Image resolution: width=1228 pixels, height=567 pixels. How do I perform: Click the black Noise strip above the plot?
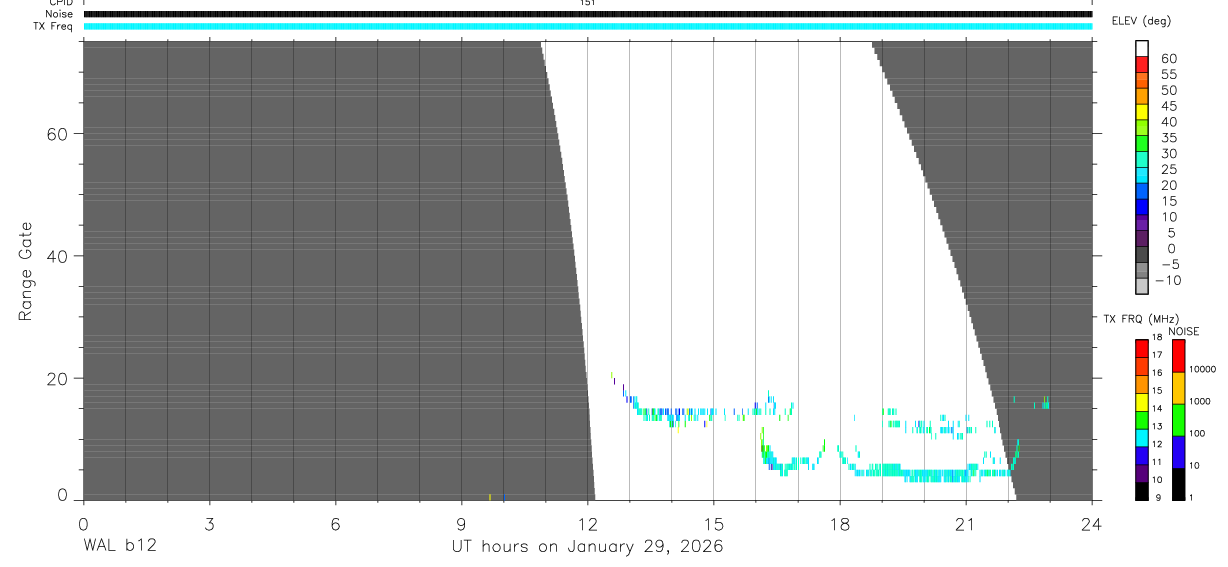click(x=587, y=14)
